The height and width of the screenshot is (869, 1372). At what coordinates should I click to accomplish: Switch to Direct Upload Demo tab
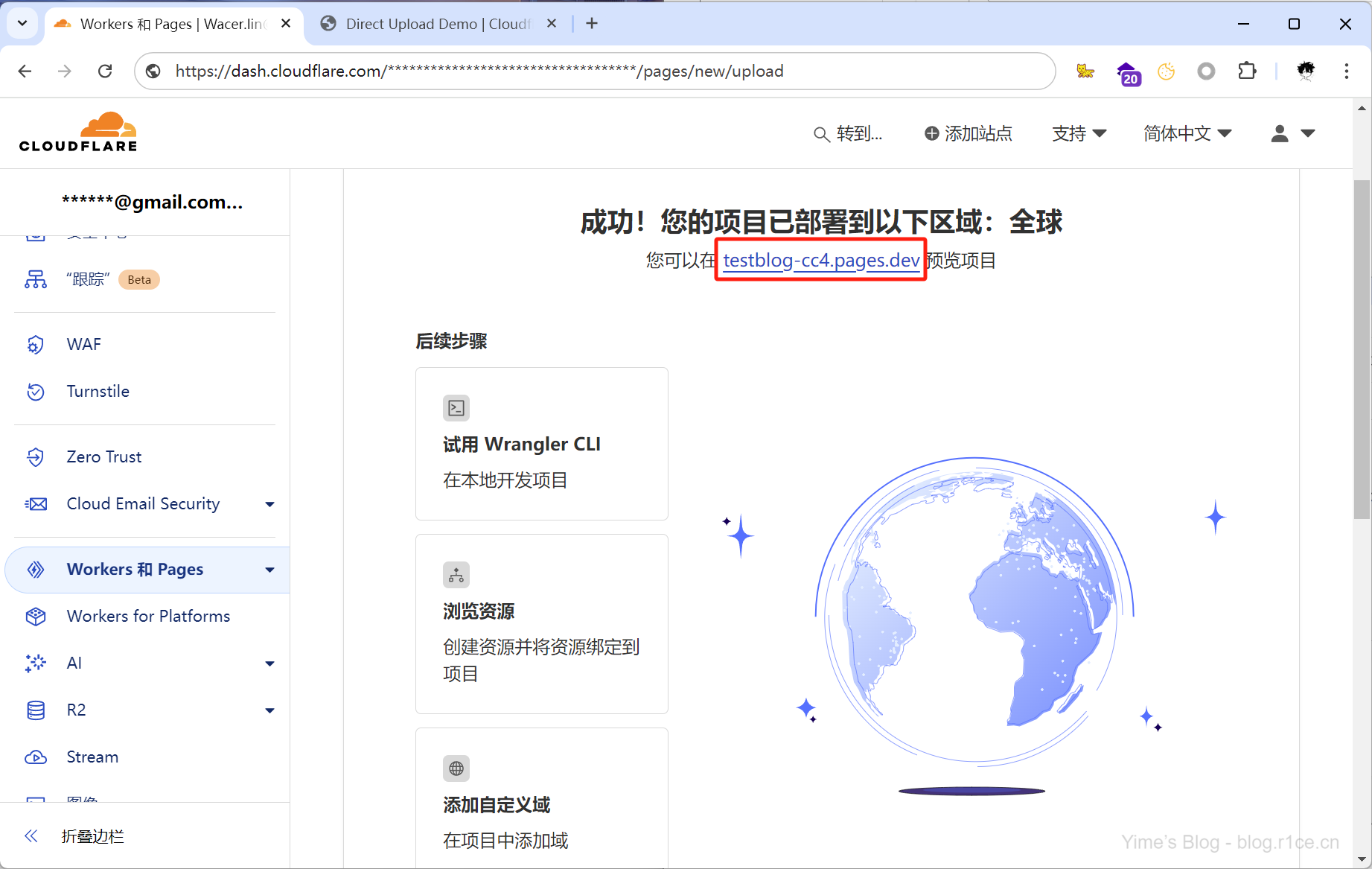437,24
